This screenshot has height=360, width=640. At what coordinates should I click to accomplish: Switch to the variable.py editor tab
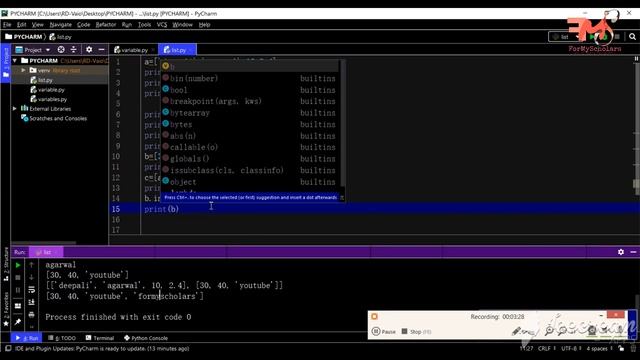point(134,50)
